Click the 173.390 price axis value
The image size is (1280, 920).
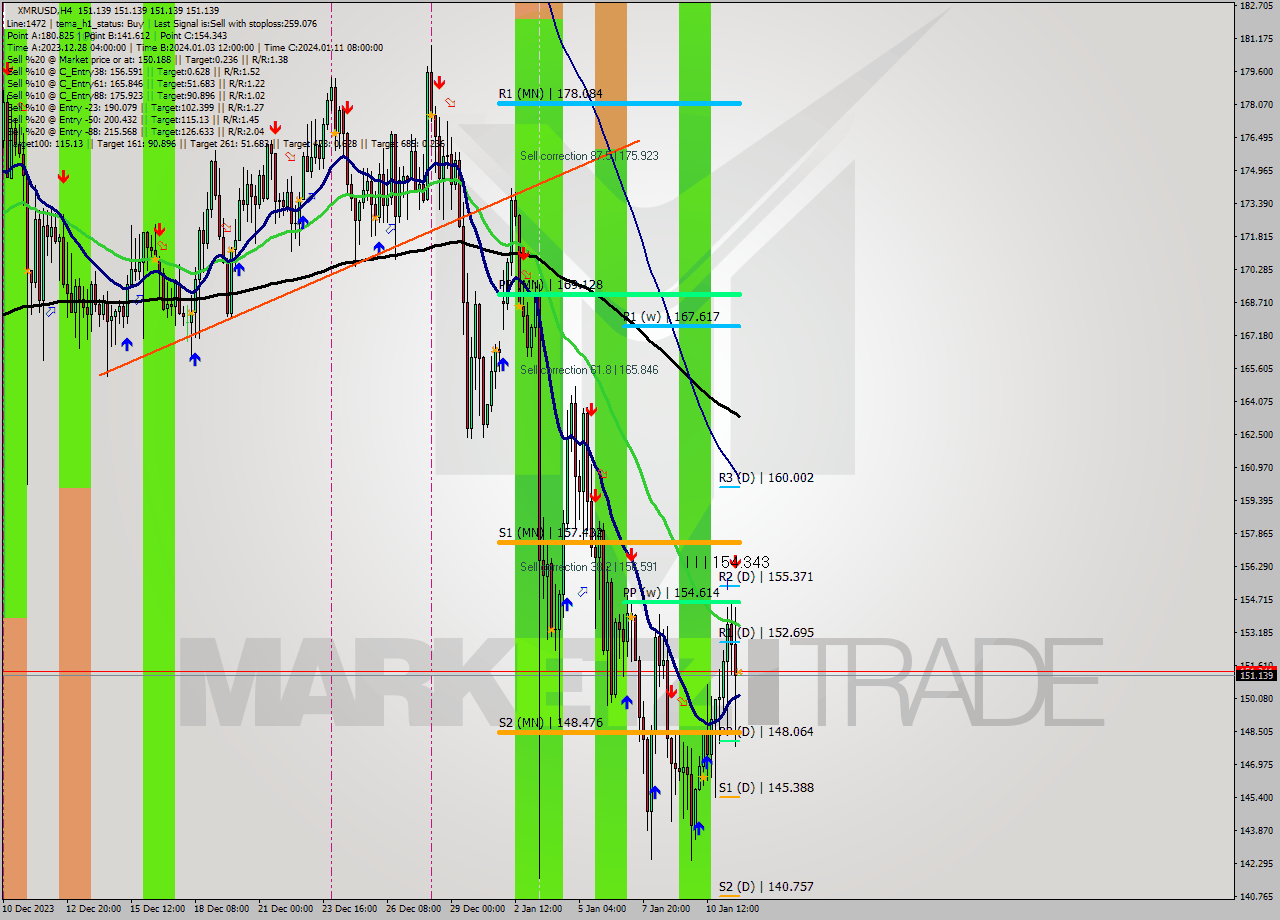(1256, 204)
